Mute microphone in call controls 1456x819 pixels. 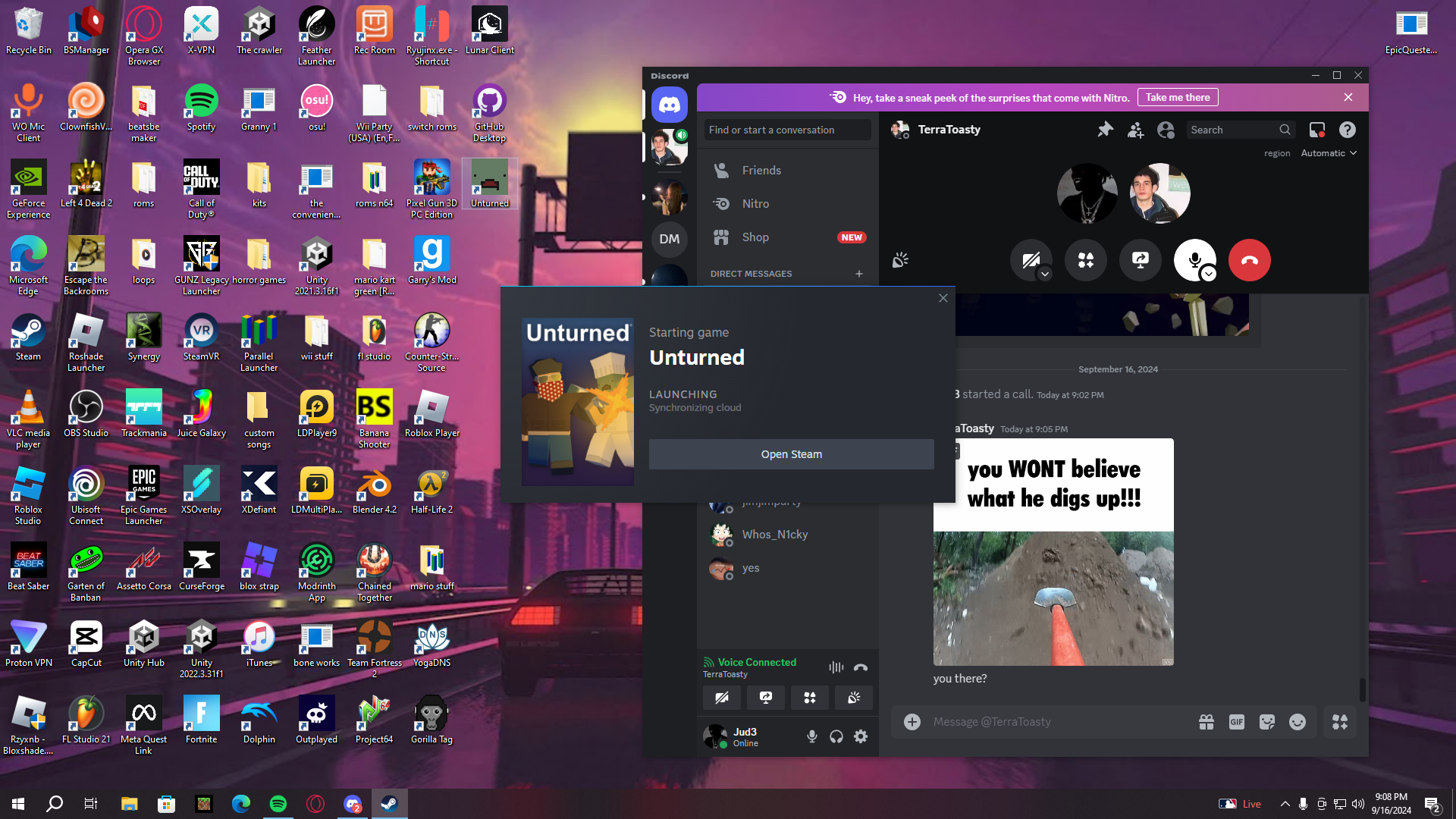[1194, 259]
